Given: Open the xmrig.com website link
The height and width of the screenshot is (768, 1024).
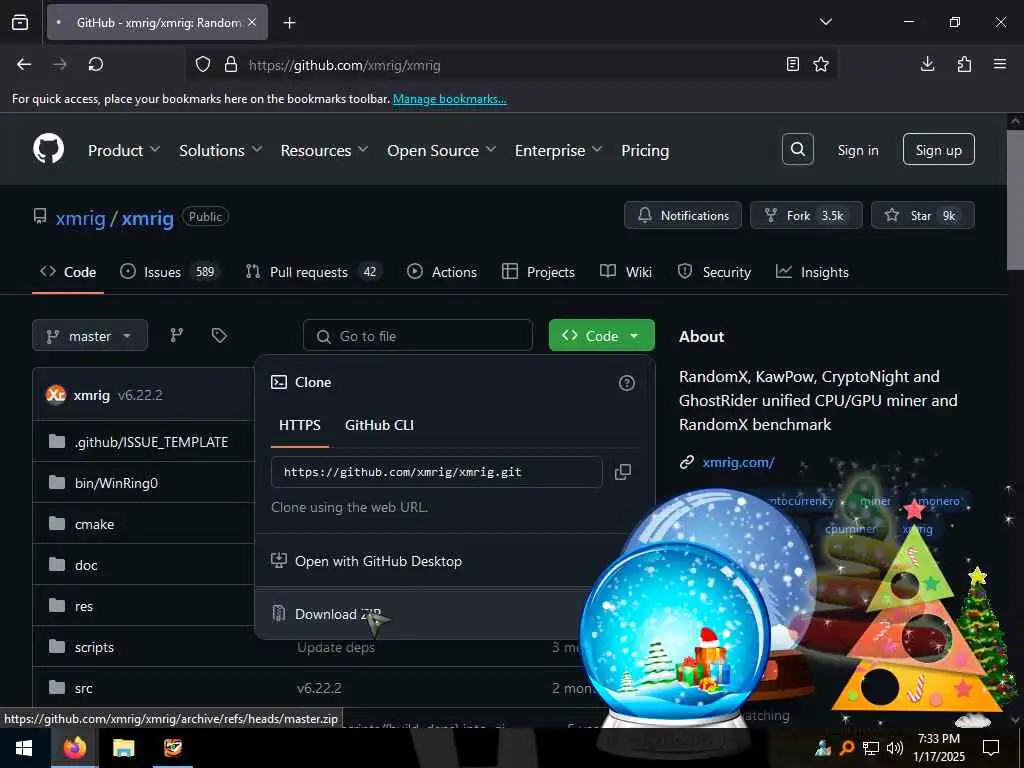Looking at the screenshot, I should tap(739, 462).
